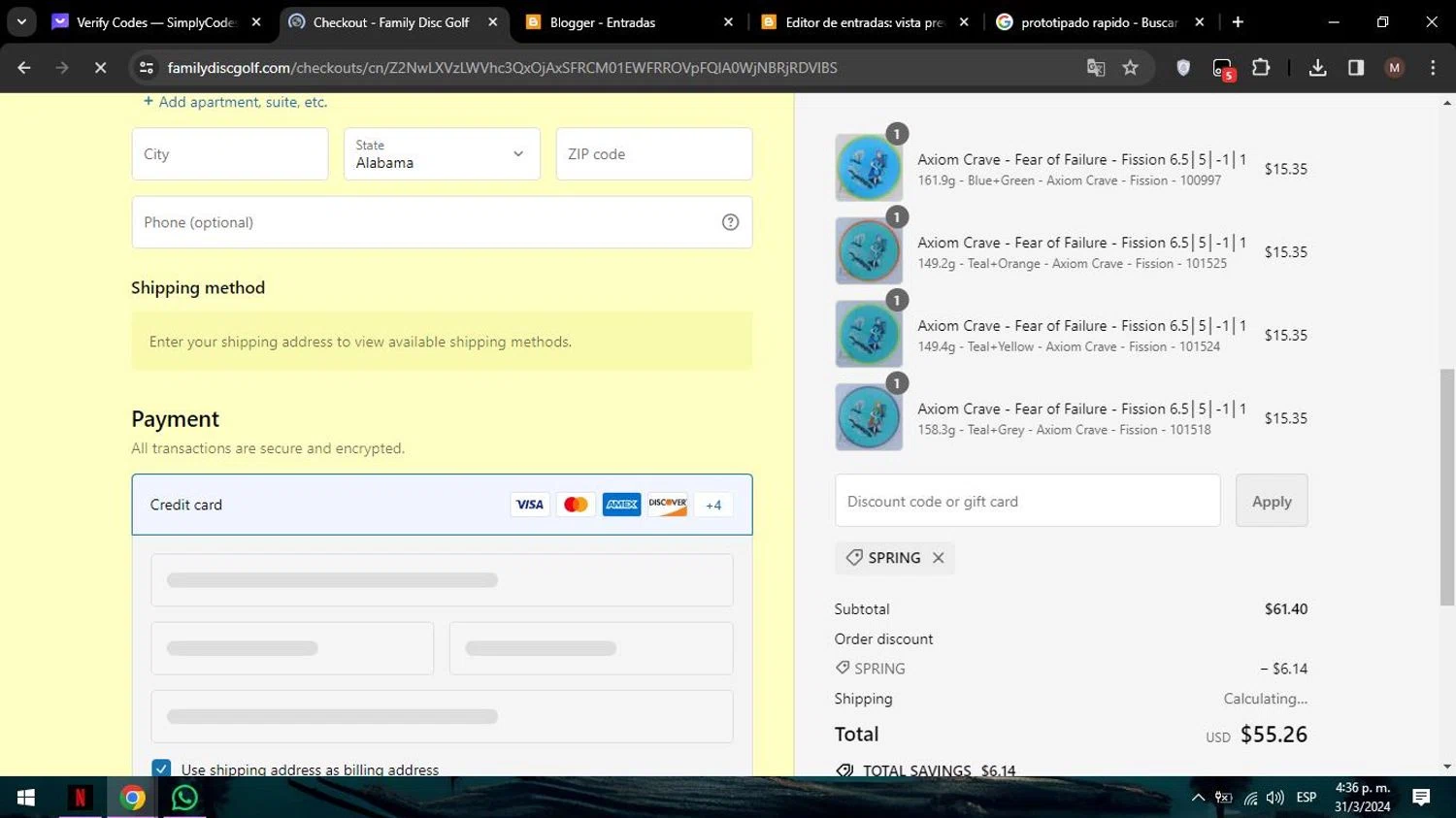Open WhatsApp from the taskbar

point(184,798)
